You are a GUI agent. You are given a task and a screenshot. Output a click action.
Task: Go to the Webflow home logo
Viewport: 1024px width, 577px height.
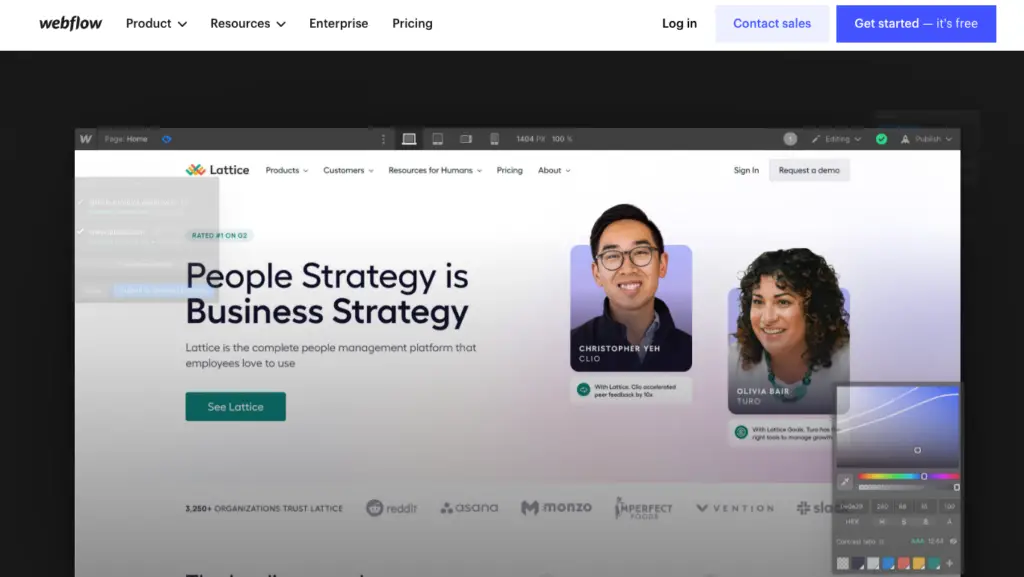coord(71,23)
